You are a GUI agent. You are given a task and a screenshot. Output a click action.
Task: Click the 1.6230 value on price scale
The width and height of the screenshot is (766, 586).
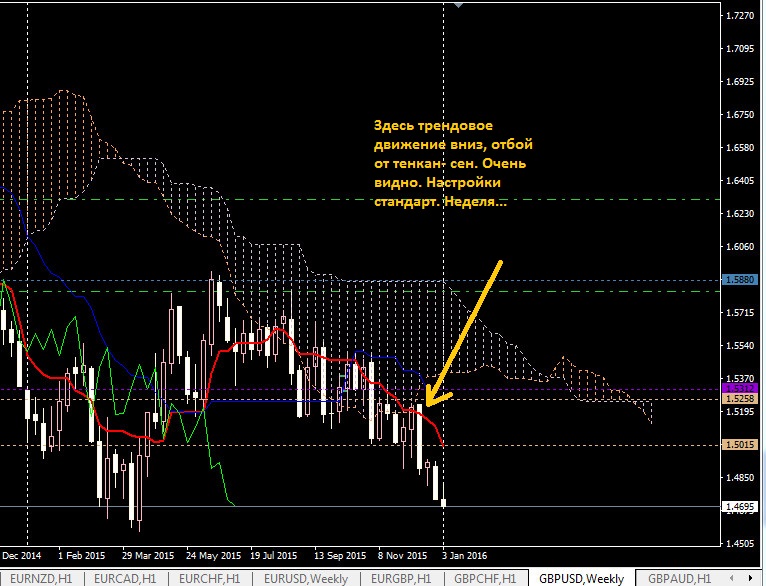(x=740, y=213)
